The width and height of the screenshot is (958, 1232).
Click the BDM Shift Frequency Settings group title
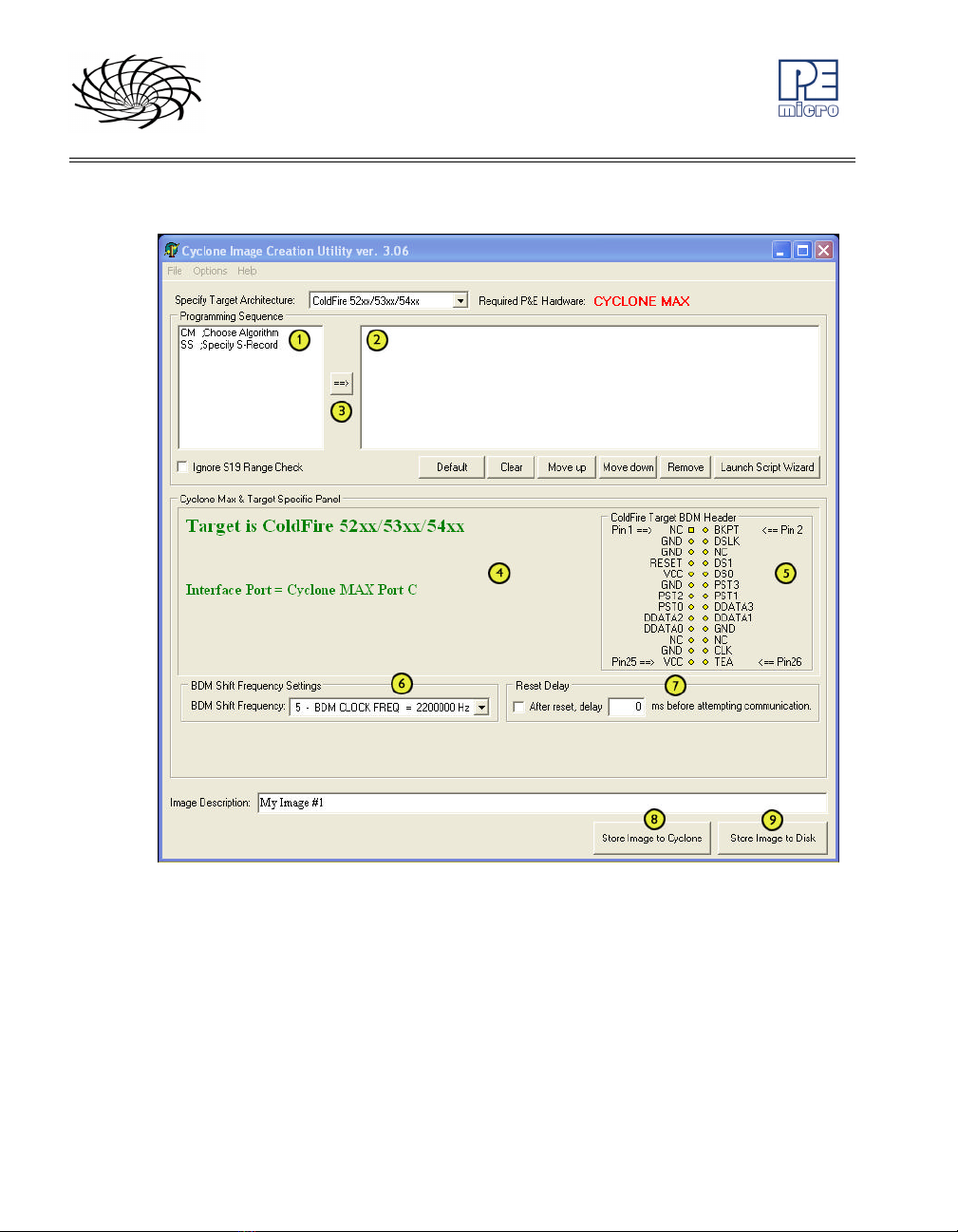[255, 686]
